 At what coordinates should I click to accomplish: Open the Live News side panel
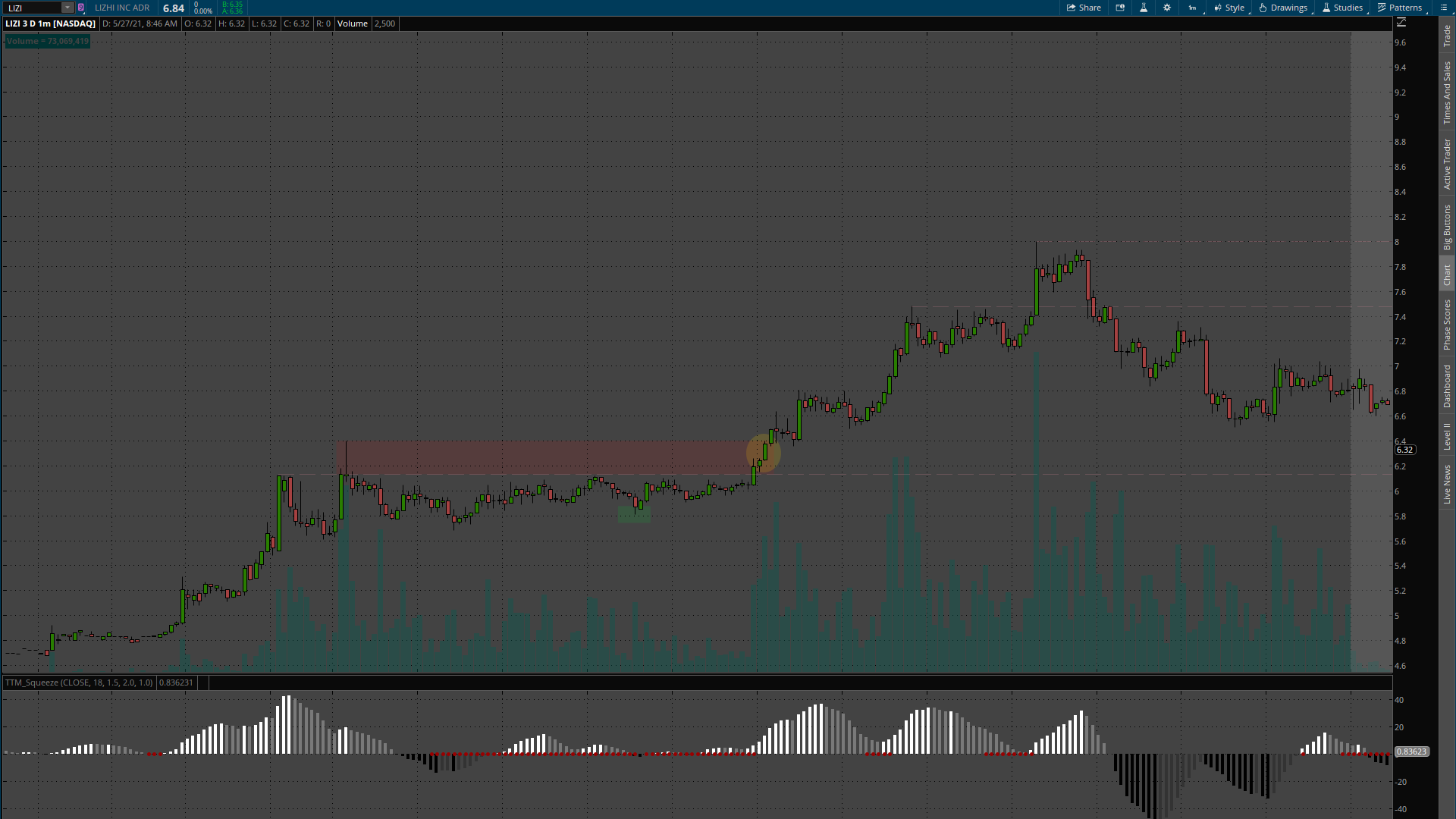[x=1447, y=485]
